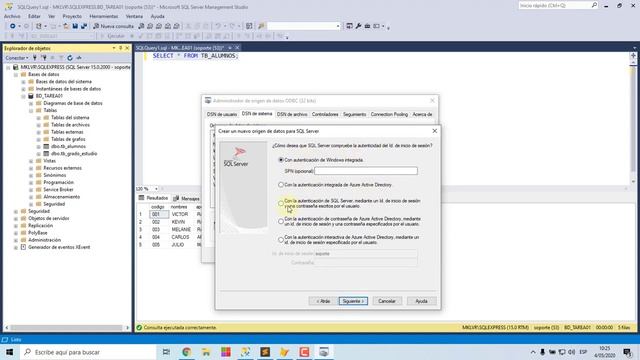Click the connect plug icon in Object Explorer
640x360 pixels.
[35, 58]
